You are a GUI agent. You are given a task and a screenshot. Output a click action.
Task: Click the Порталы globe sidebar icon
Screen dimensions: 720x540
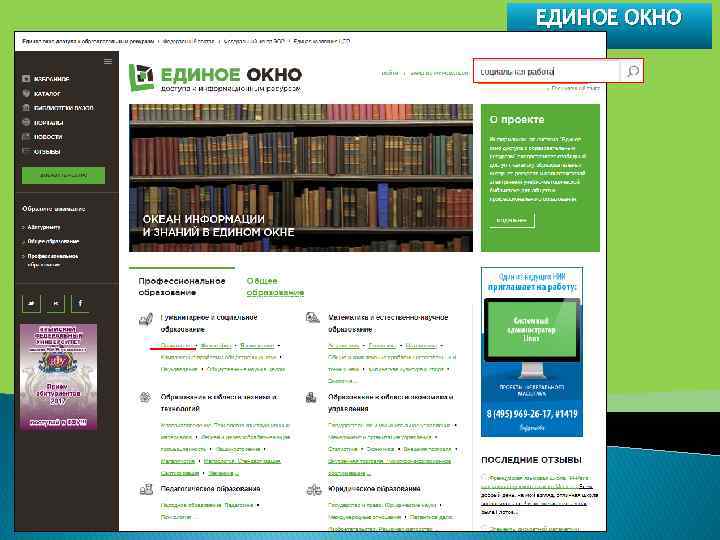click(26, 123)
